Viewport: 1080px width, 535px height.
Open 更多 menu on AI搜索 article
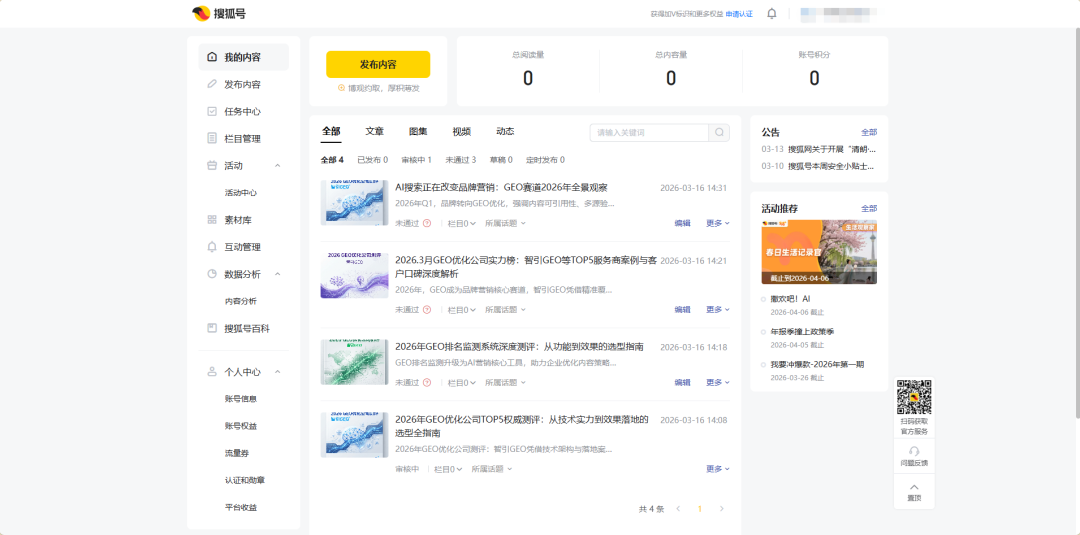(x=718, y=223)
